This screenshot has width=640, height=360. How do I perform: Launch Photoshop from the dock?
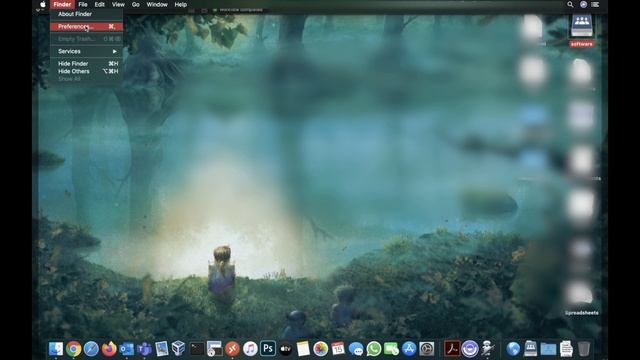pyautogui.click(x=268, y=349)
